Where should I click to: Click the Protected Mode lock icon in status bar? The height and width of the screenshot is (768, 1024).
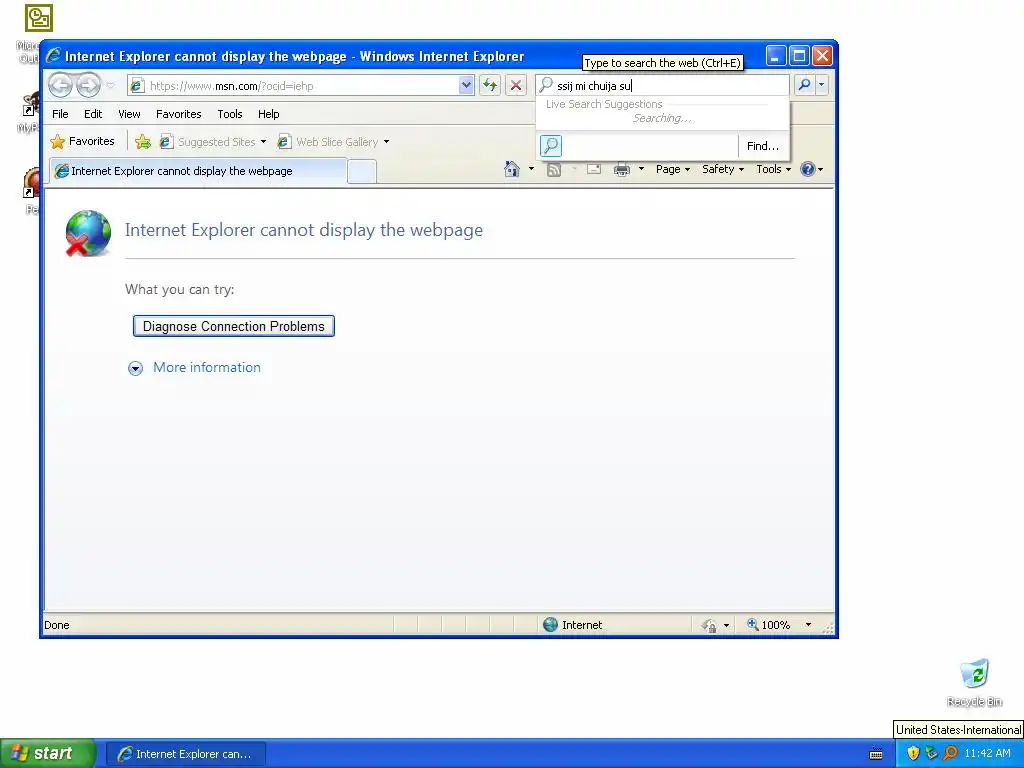[x=709, y=626]
